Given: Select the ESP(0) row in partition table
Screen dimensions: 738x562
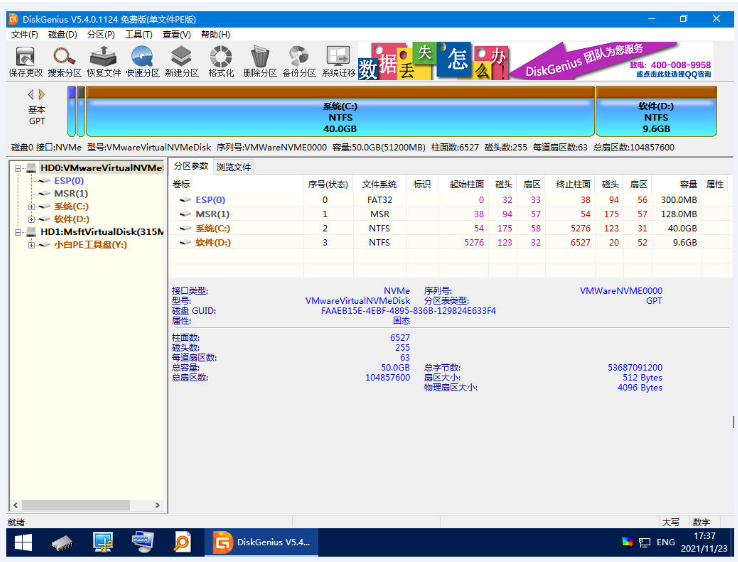Looking at the screenshot, I should coord(210,200).
